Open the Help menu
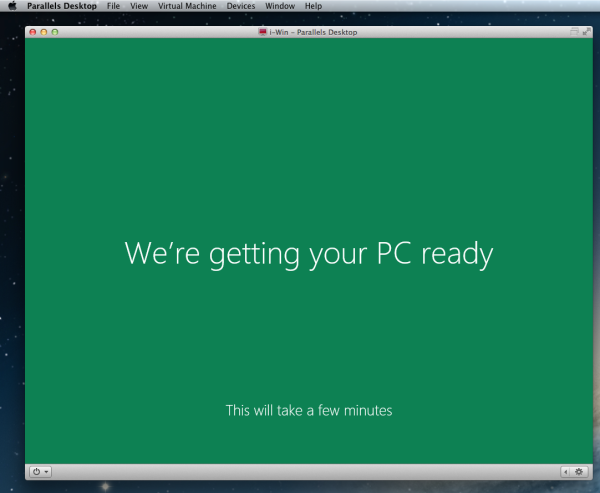 click(x=313, y=6)
